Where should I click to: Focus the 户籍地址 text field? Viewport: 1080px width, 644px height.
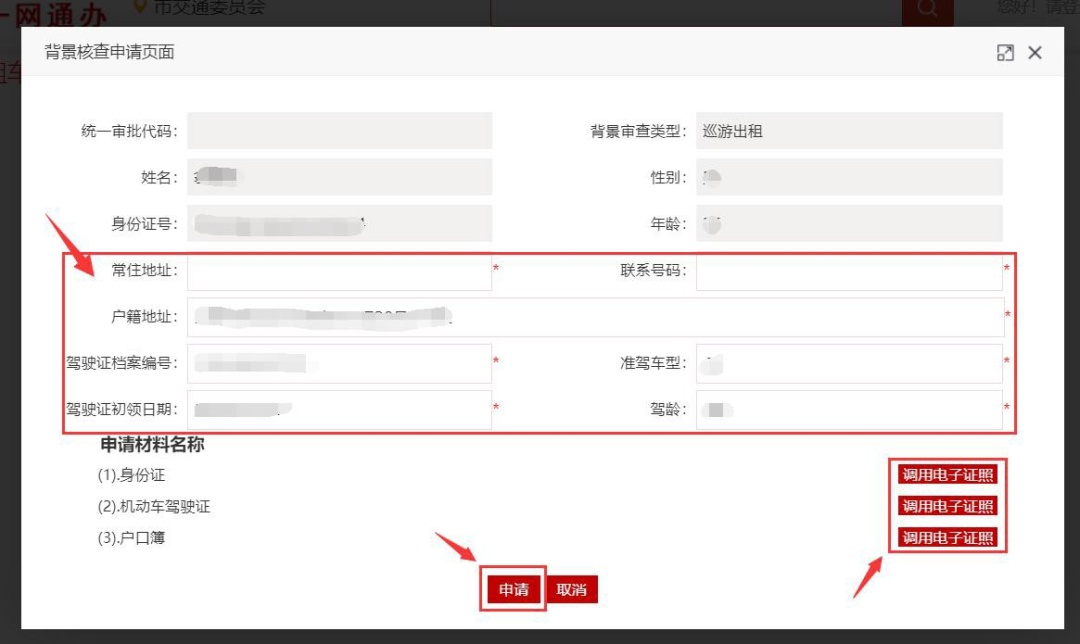pyautogui.click(x=595, y=317)
